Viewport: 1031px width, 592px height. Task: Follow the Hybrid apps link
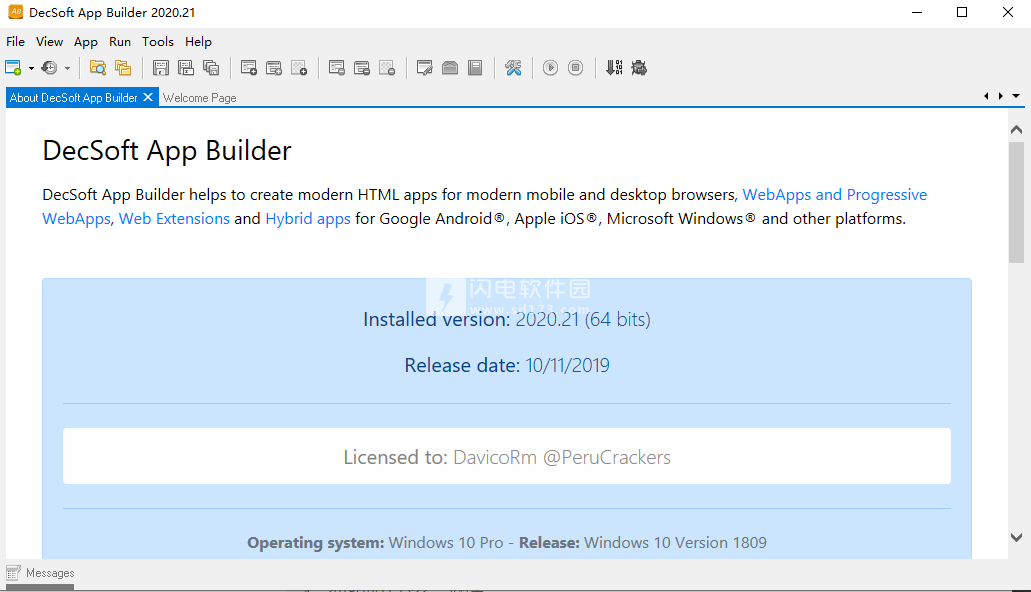308,218
